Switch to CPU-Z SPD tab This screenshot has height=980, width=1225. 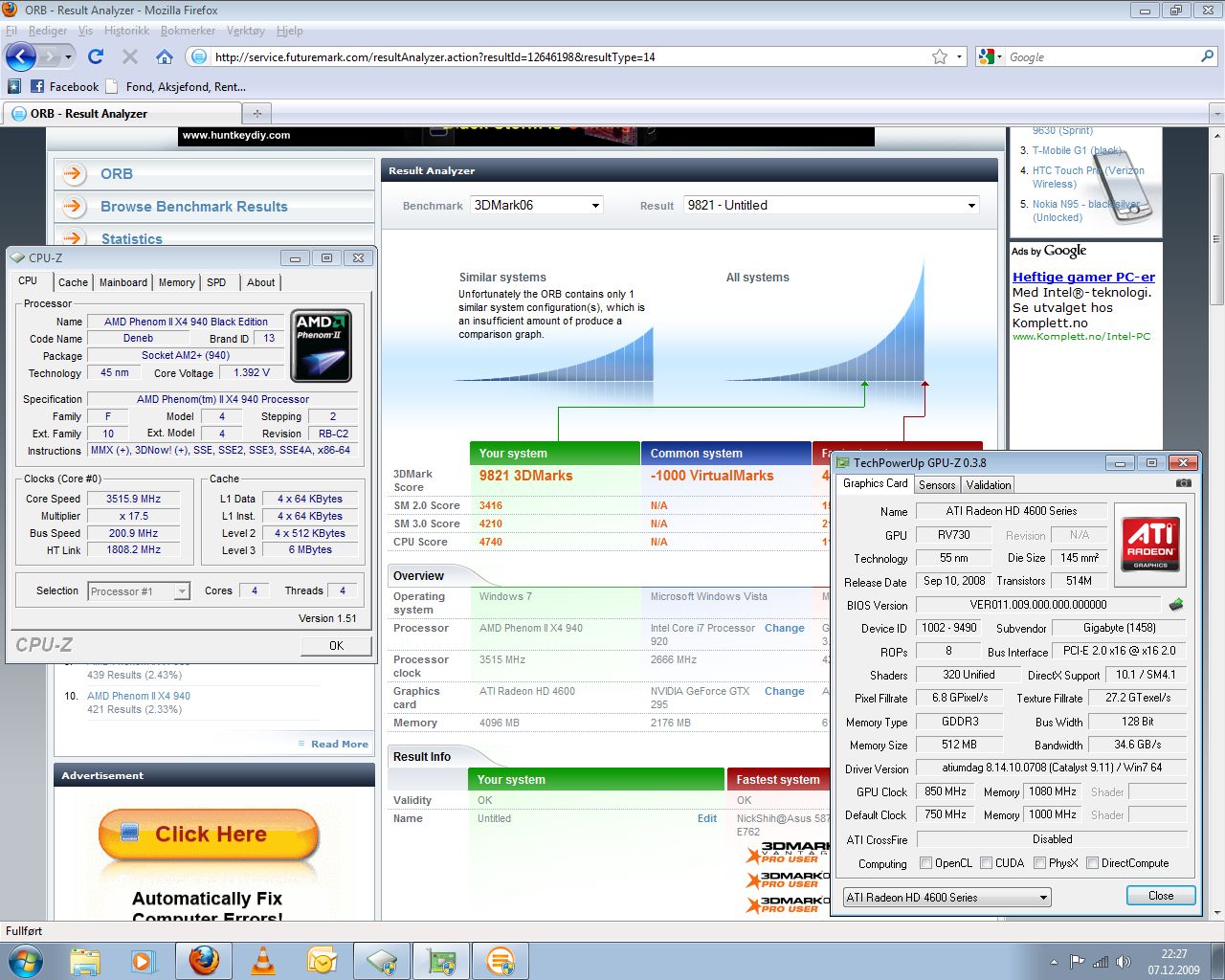[217, 282]
